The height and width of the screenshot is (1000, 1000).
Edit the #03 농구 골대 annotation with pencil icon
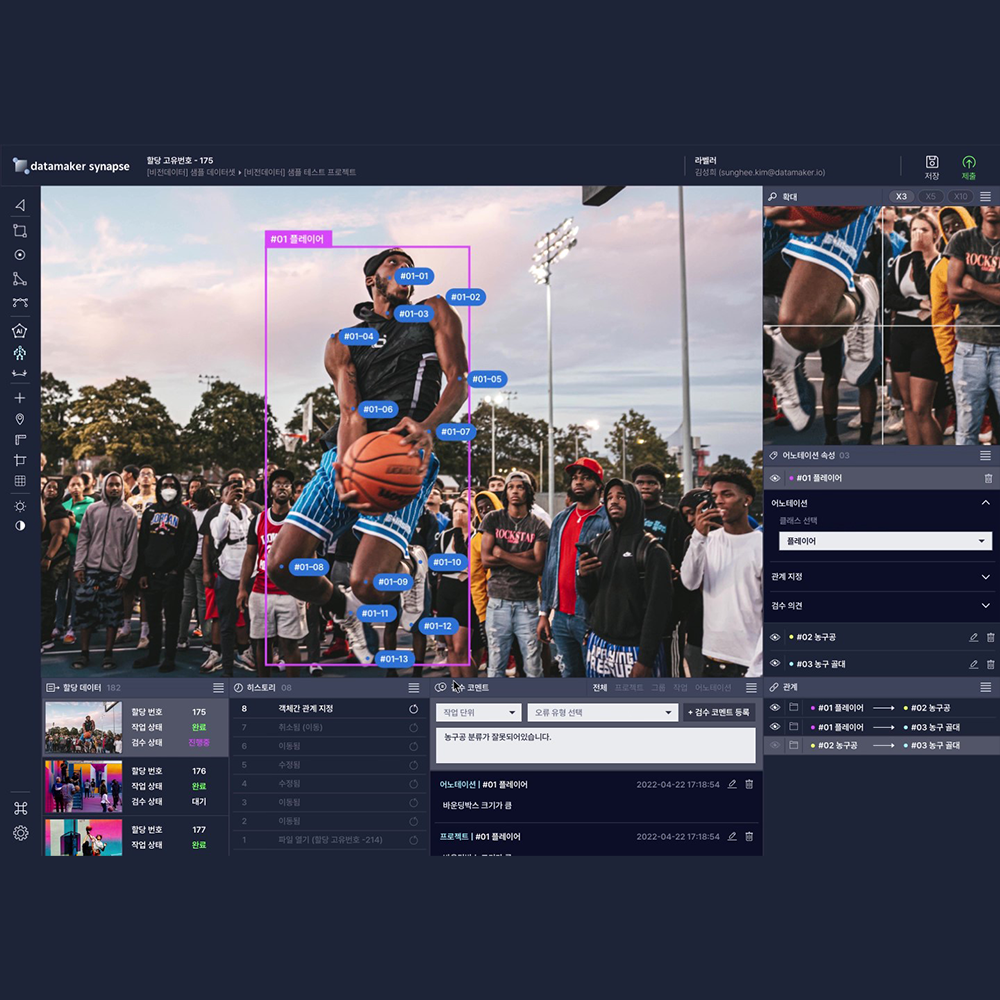(x=973, y=664)
